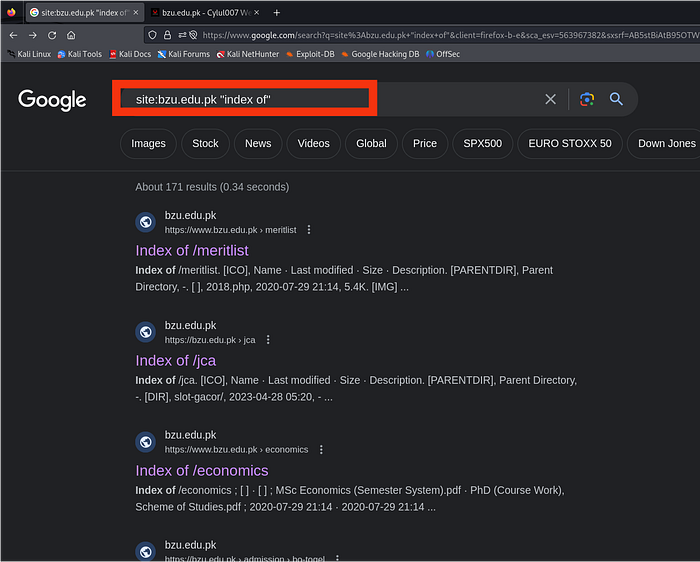This screenshot has width=700, height=562.
Task: Open OffSec bookmark
Action: pos(443,54)
